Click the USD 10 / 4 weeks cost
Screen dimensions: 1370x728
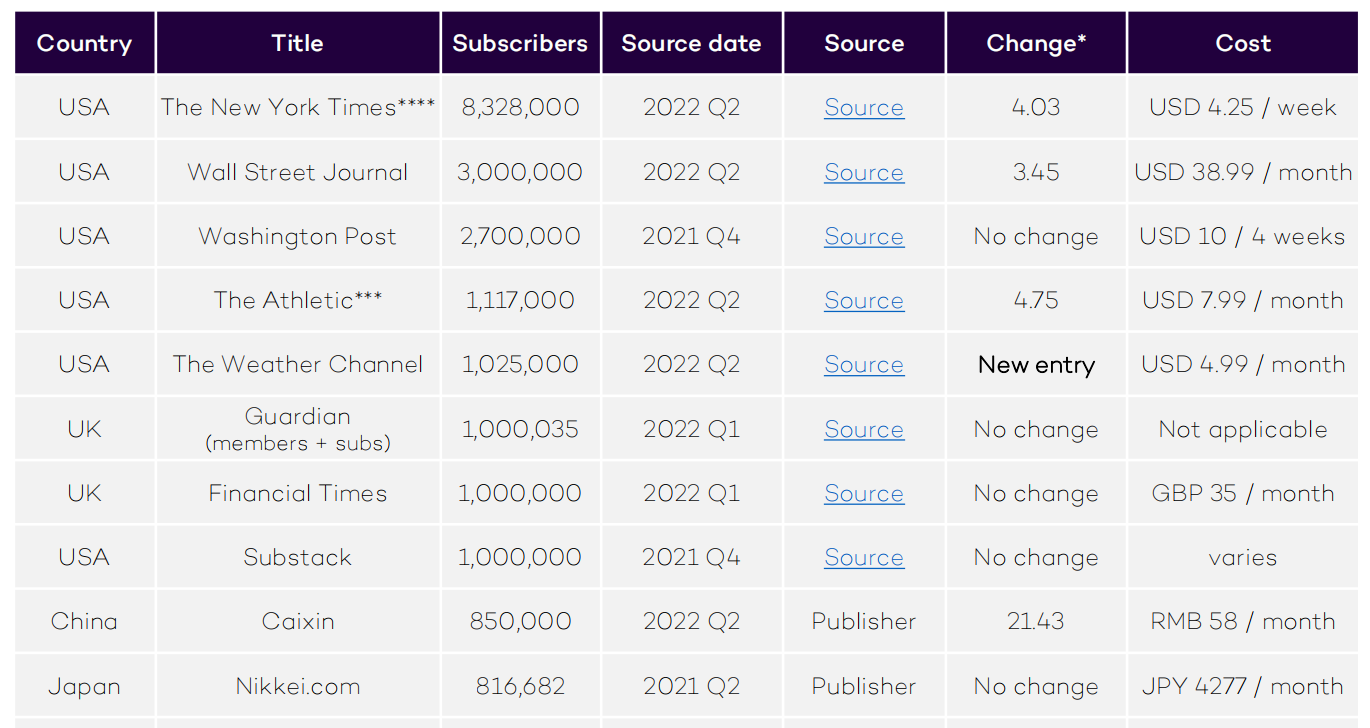tap(1243, 235)
